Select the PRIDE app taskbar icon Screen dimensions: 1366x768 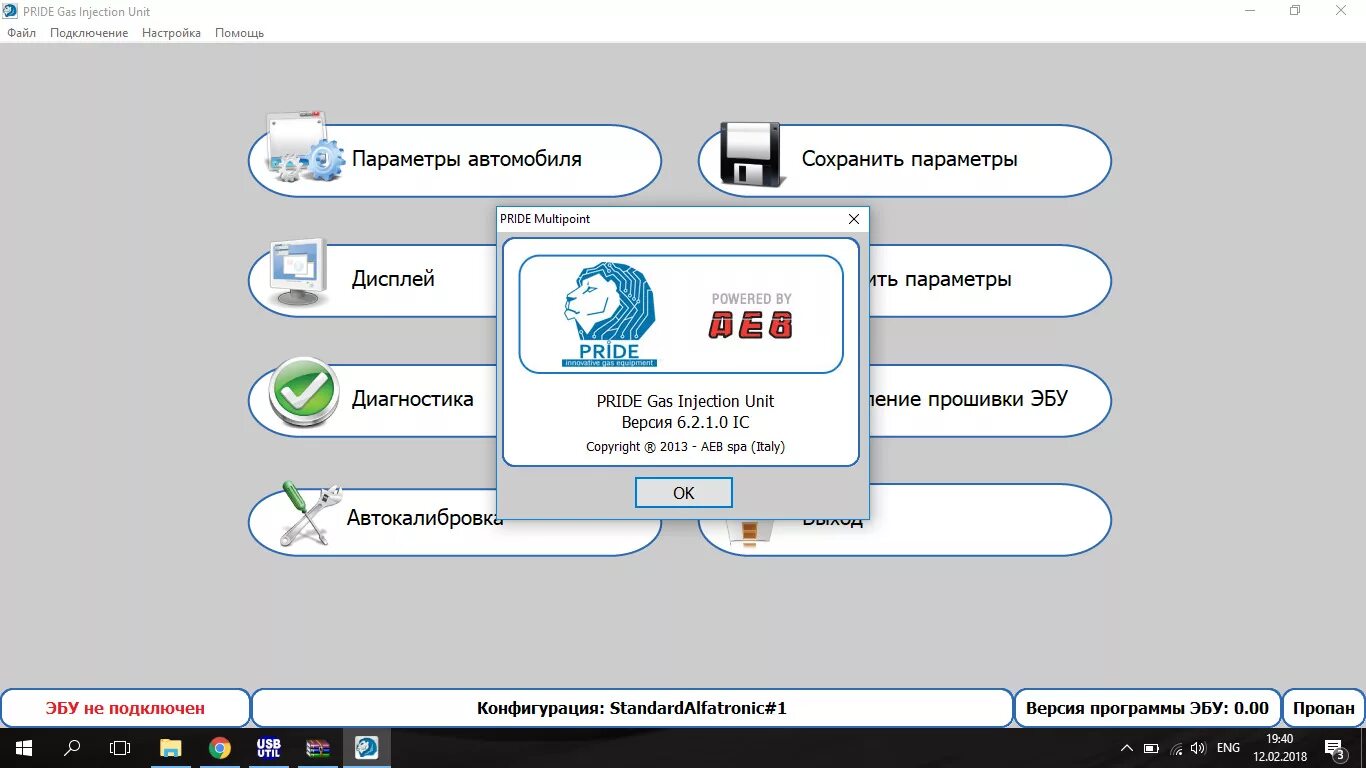[367, 748]
